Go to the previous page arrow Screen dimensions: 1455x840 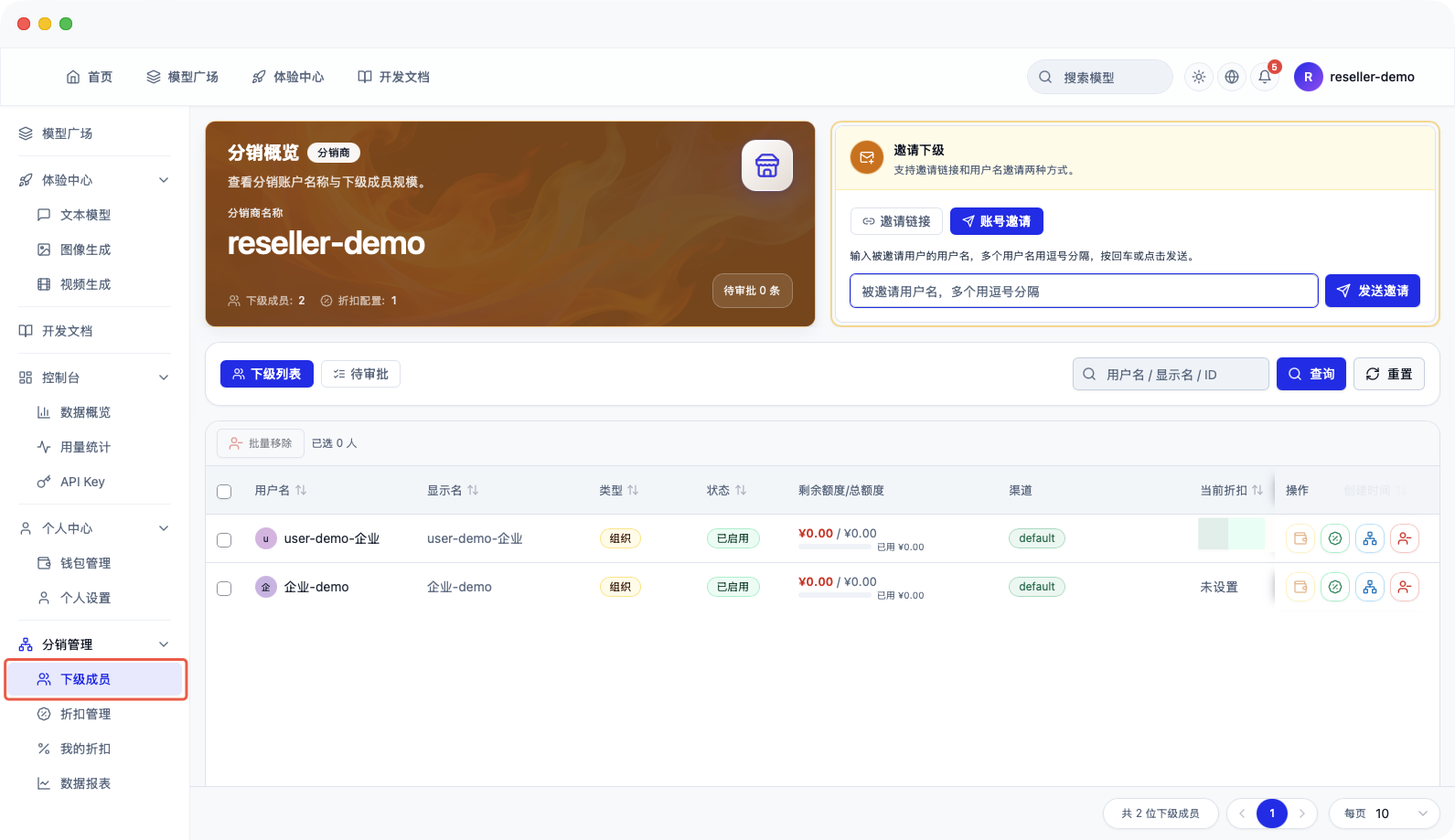[1242, 813]
